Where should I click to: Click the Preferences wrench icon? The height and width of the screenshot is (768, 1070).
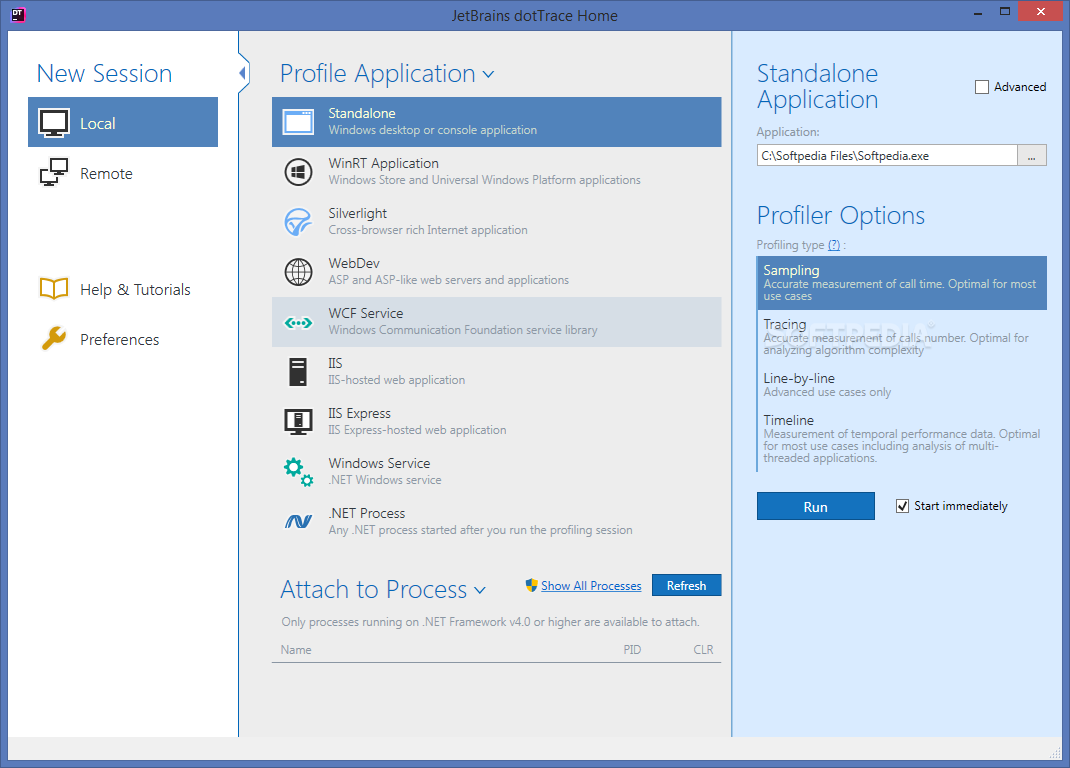(54, 339)
